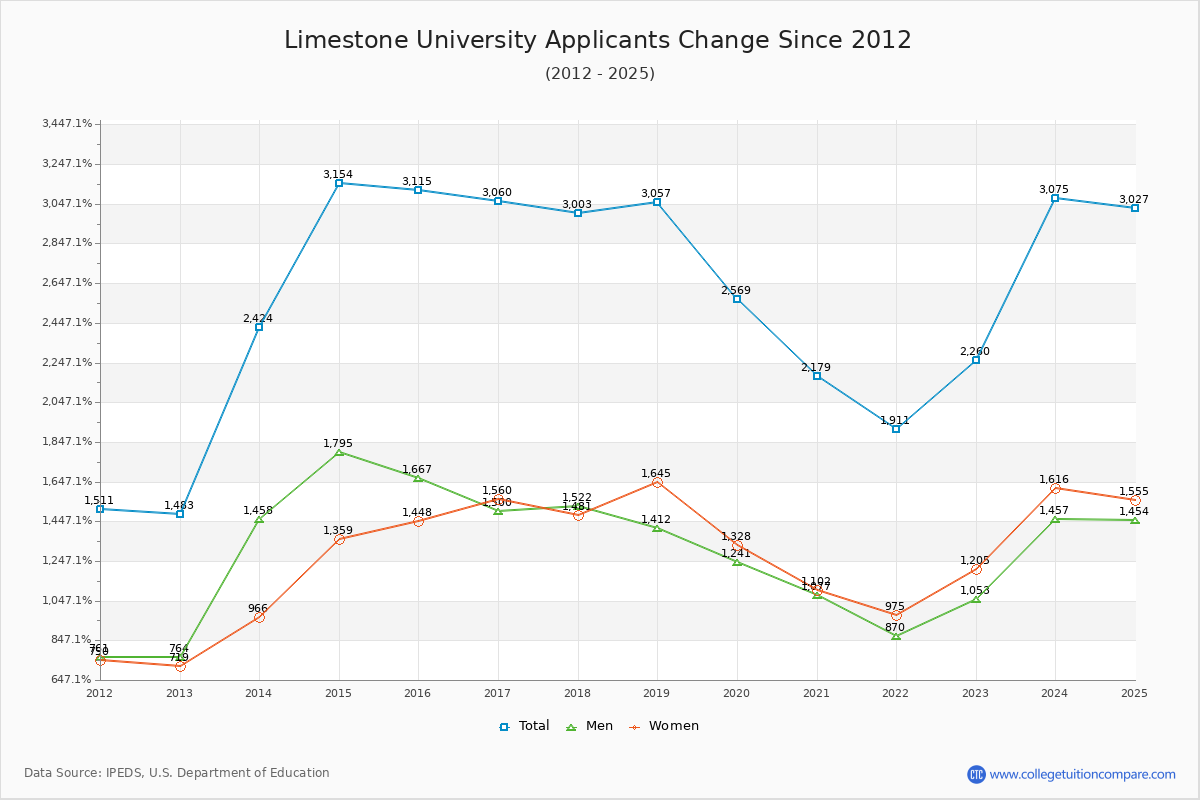Click the chart title Limestone University Applicants

point(598,40)
